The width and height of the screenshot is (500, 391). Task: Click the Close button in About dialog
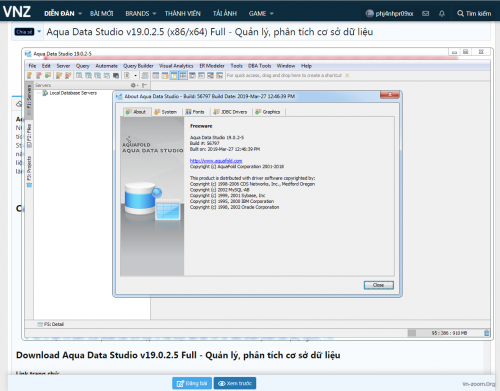click(x=379, y=285)
